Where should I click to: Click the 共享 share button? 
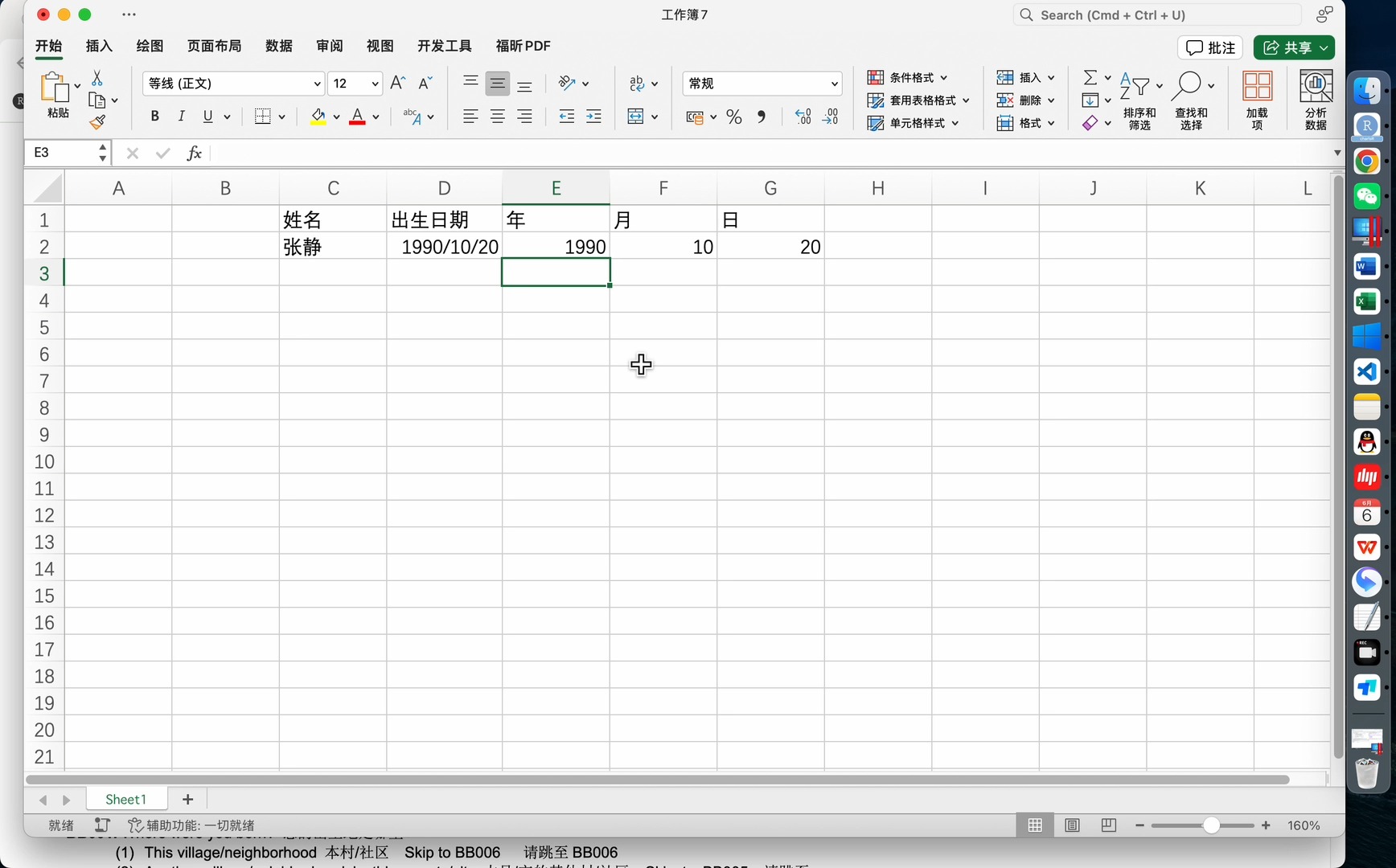click(x=1294, y=47)
